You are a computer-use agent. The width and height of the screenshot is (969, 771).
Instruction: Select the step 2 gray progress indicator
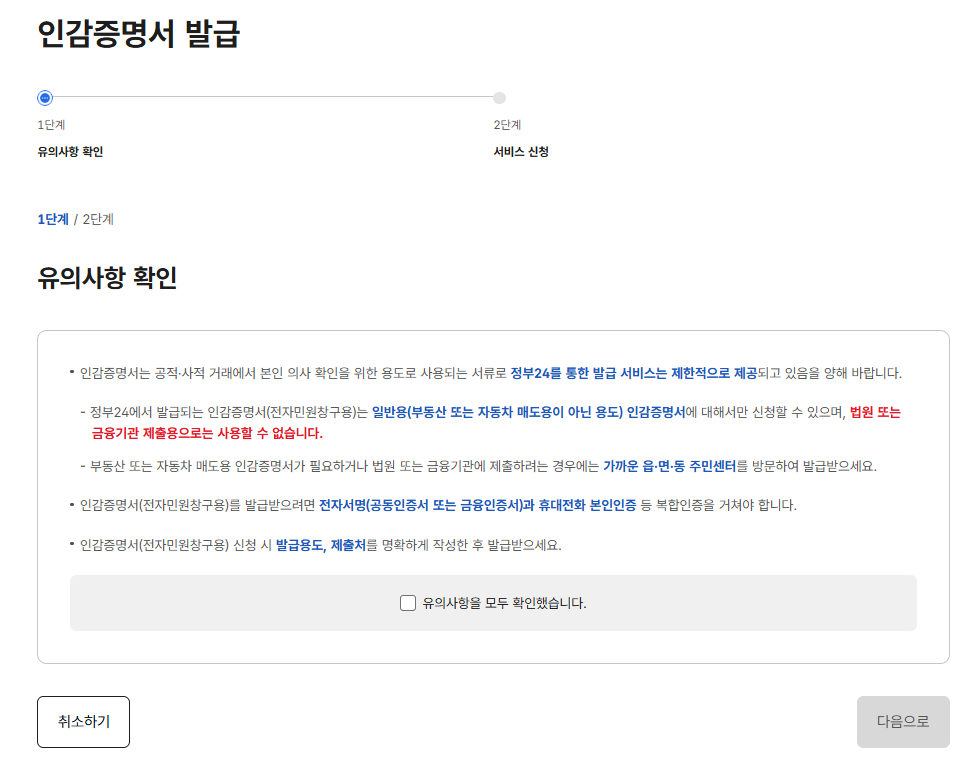[x=499, y=98]
